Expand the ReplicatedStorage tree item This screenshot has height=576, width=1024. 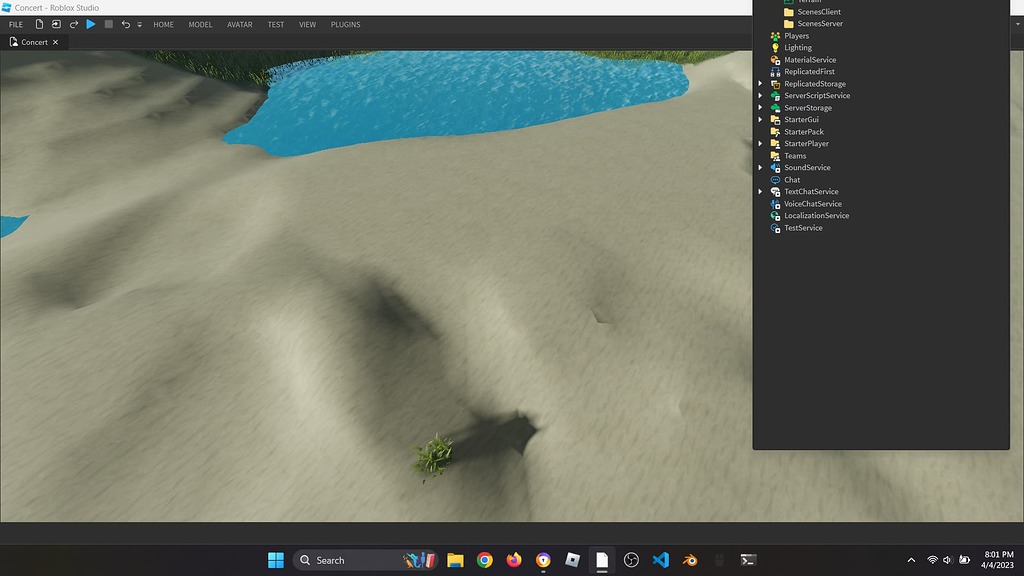pyautogui.click(x=761, y=83)
